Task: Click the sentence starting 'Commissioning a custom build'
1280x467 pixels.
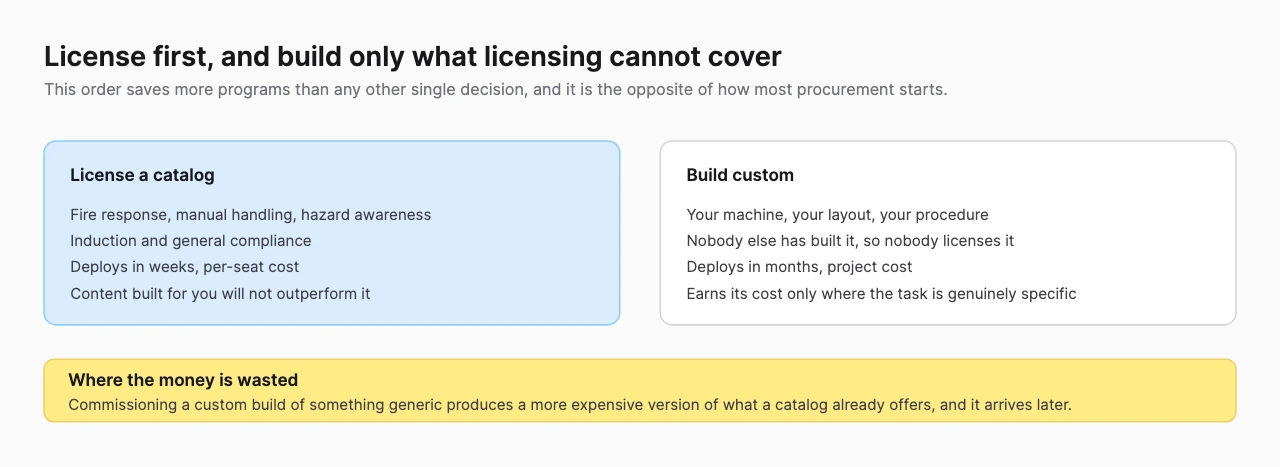Action: [570, 405]
